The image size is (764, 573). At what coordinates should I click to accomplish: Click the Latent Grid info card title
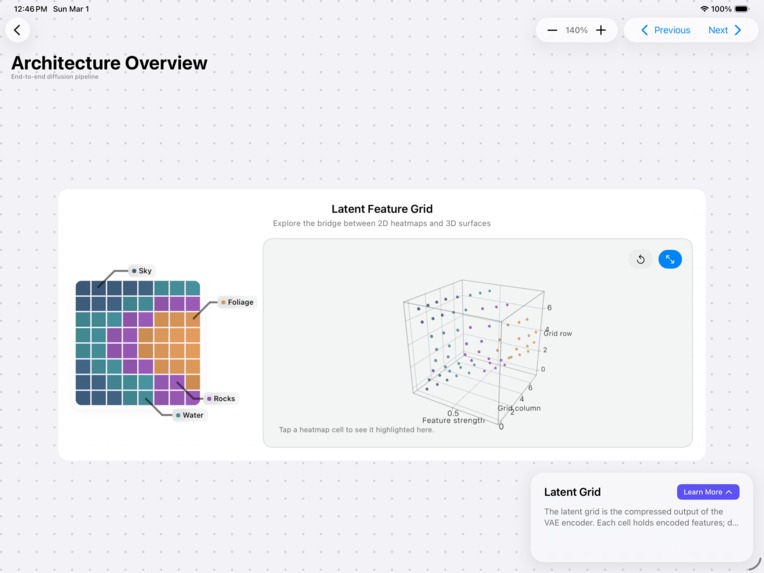[x=572, y=492]
